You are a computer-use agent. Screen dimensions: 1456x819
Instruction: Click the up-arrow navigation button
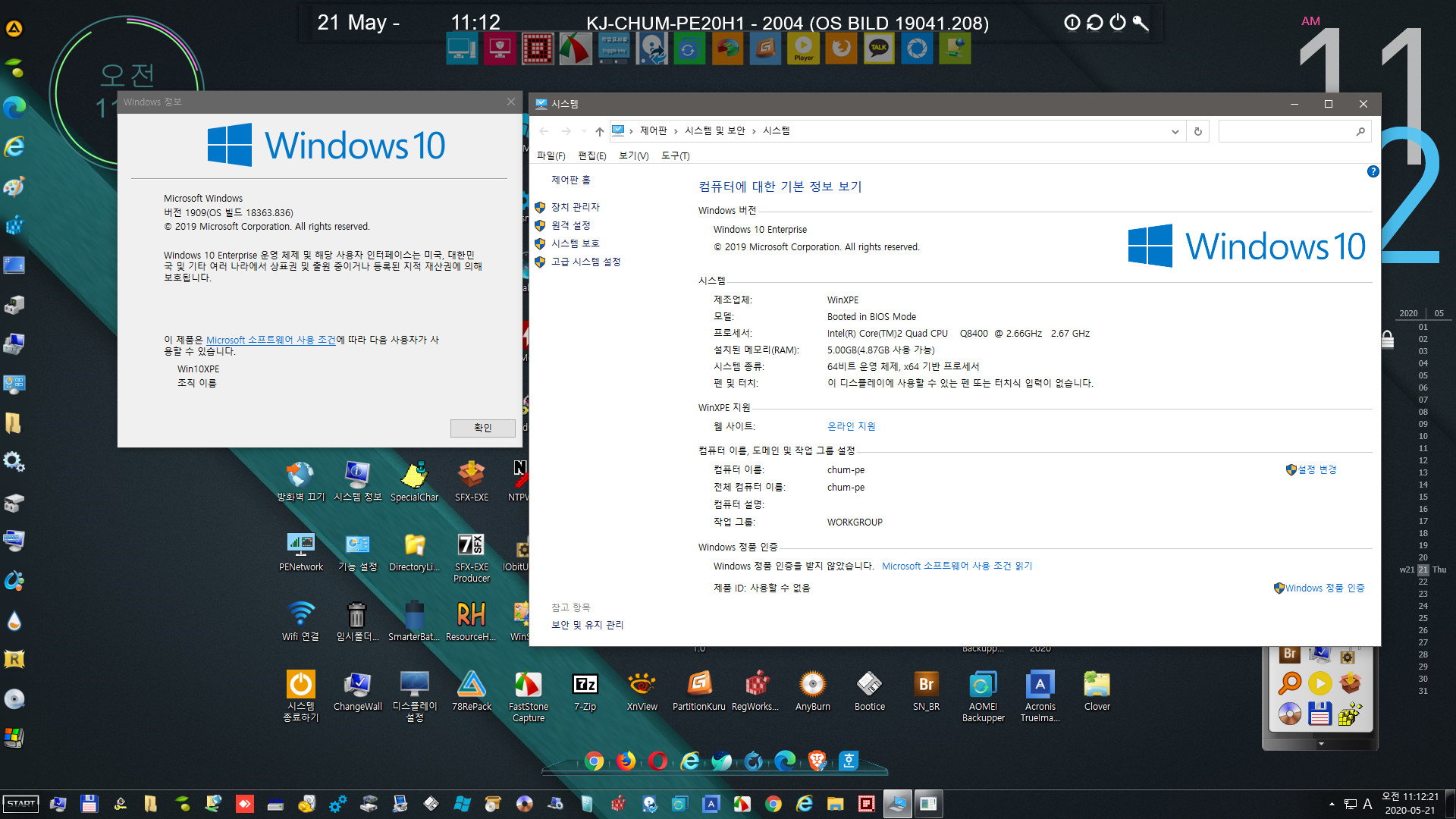click(599, 132)
